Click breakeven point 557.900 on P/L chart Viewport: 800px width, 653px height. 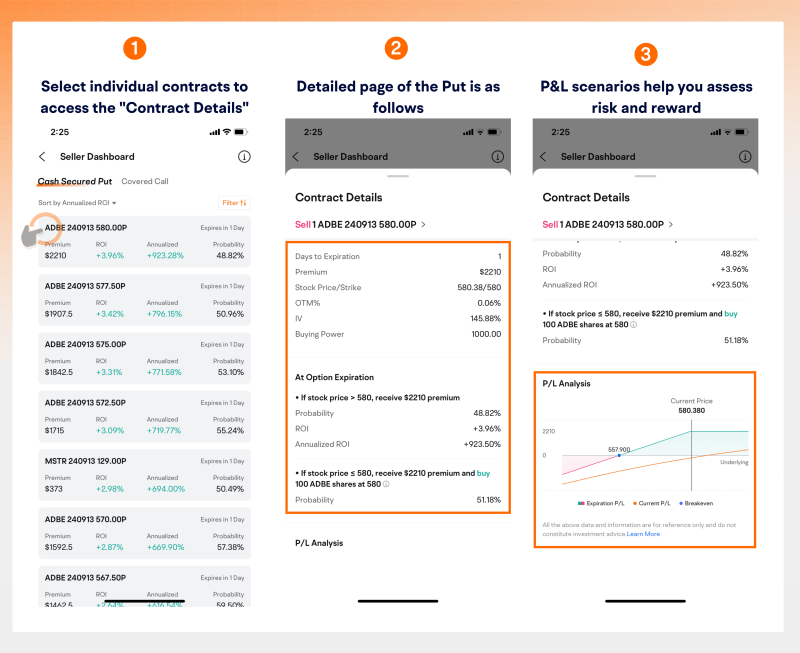[619, 455]
